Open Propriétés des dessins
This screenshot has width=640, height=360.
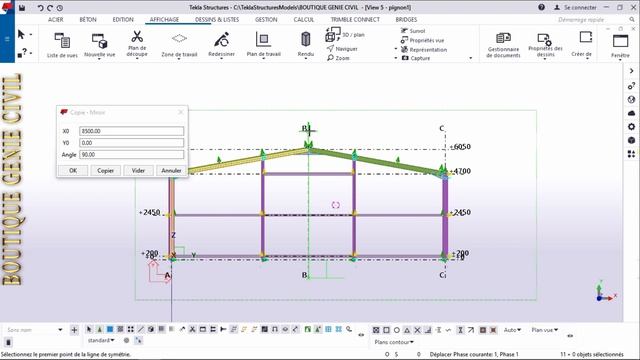click(545, 45)
